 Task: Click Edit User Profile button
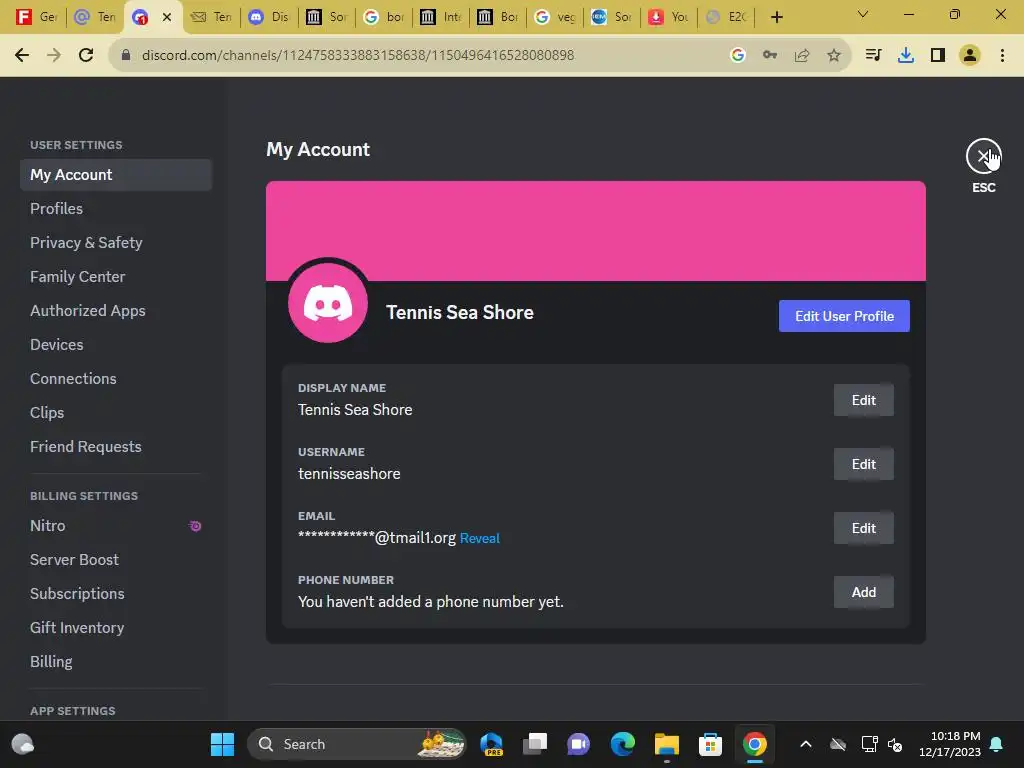click(x=844, y=316)
